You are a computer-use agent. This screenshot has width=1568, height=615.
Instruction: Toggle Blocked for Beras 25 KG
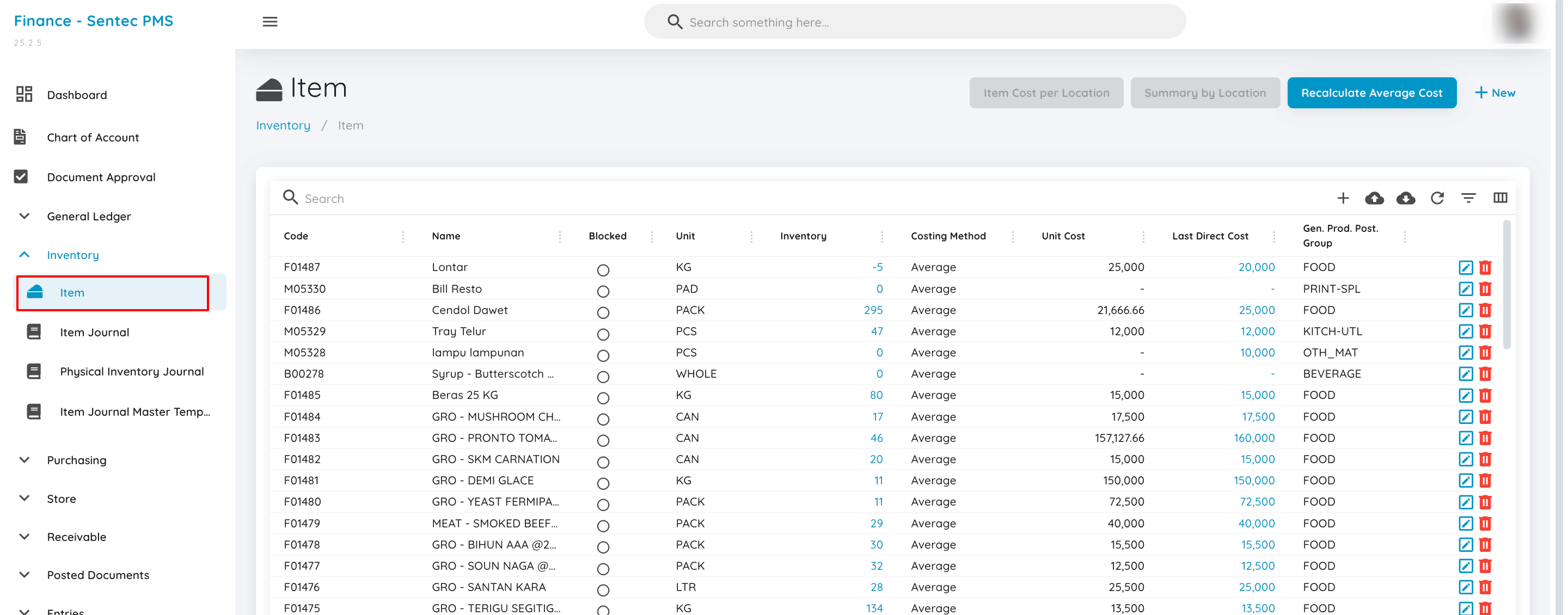(603, 398)
